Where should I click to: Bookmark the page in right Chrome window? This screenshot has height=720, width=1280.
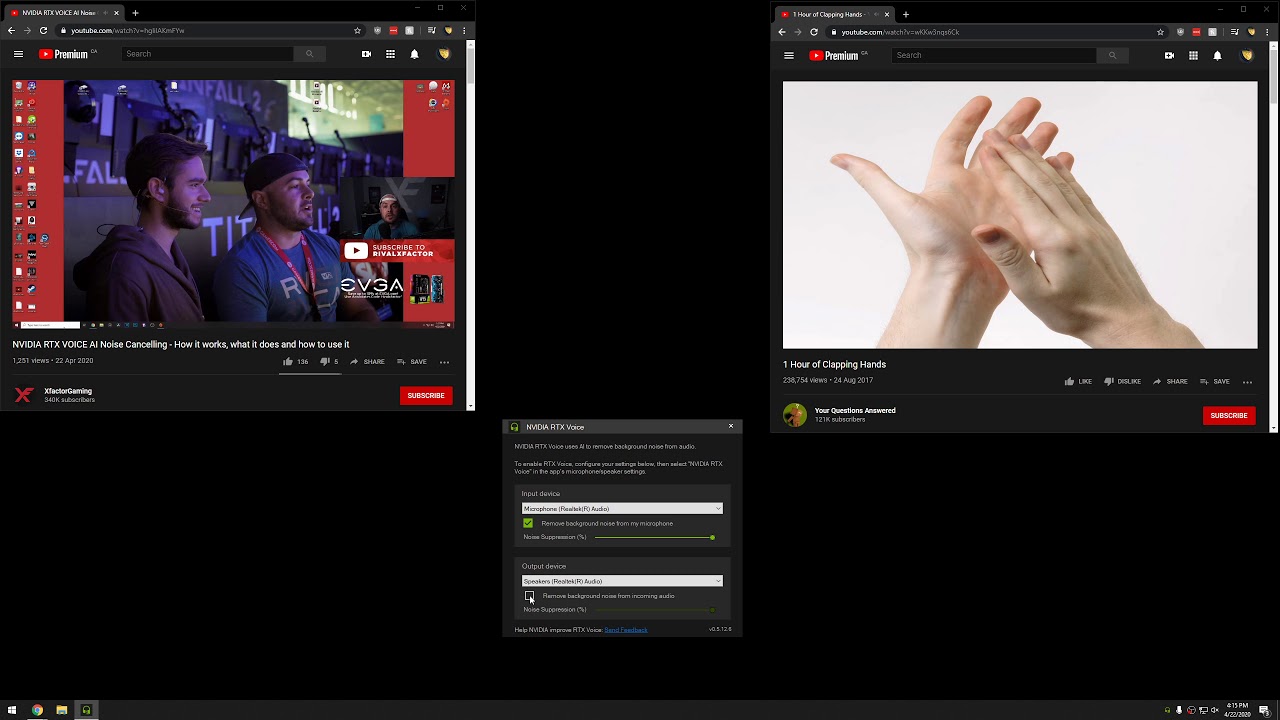(x=1161, y=32)
